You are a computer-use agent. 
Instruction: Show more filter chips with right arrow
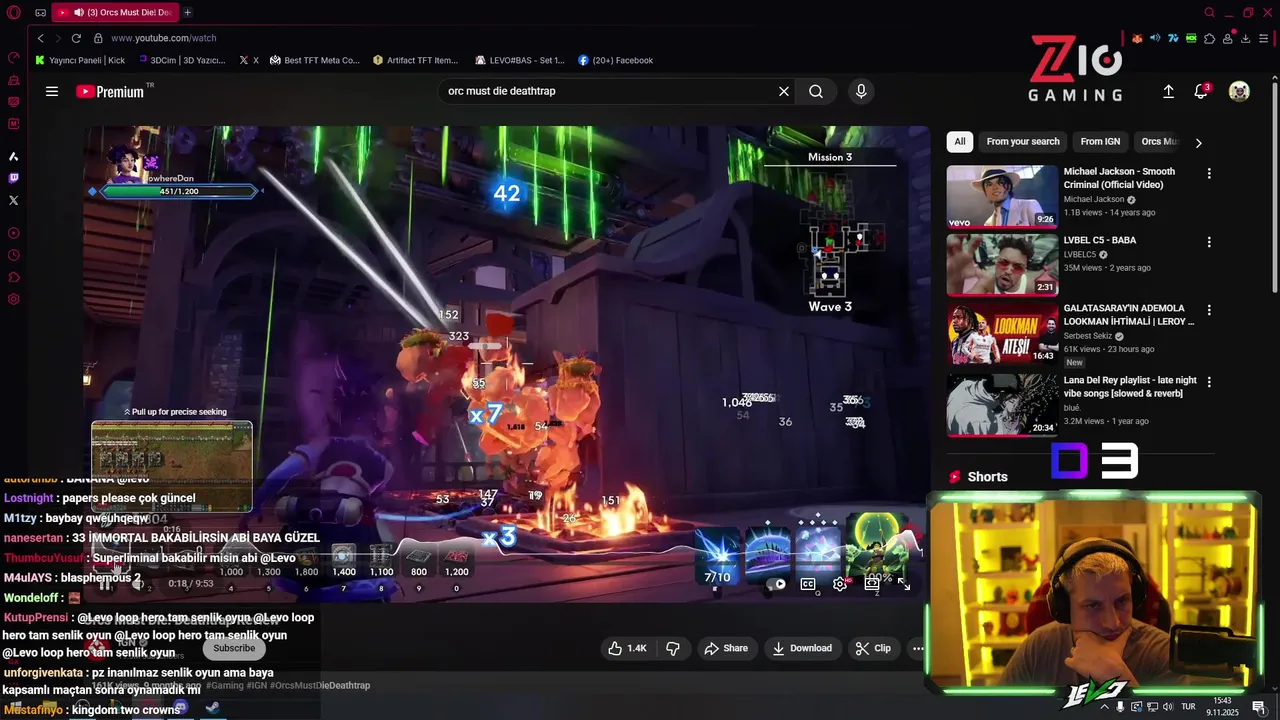pyautogui.click(x=1198, y=142)
